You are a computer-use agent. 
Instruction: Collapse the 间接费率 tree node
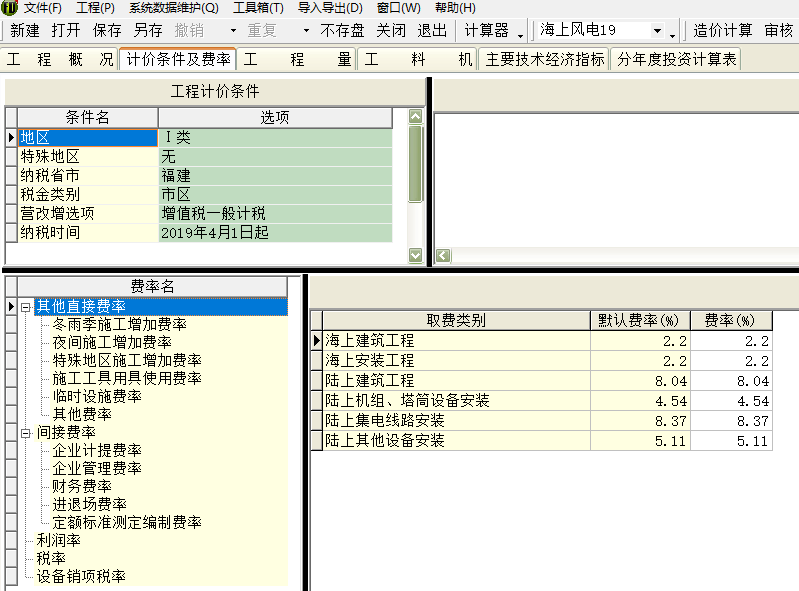click(x=26, y=433)
